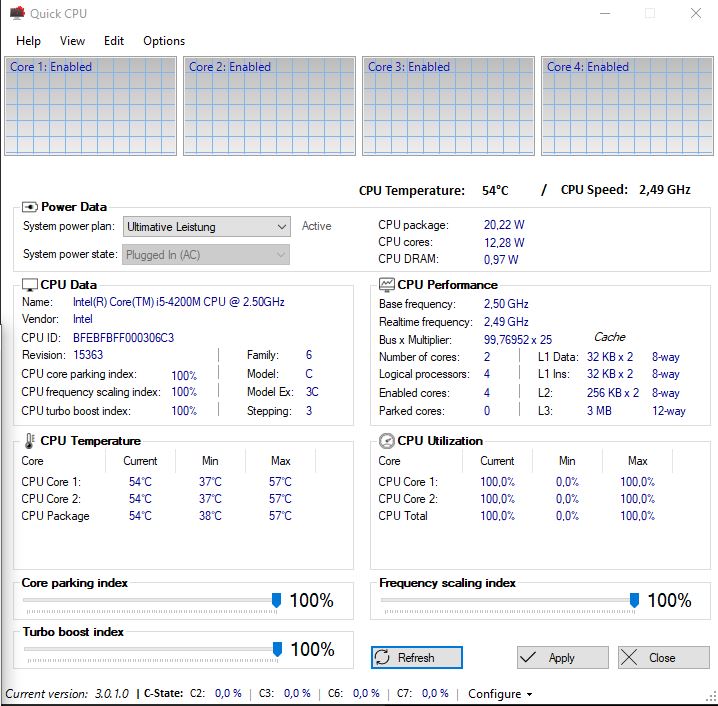Open the System power state dropdown

pyautogui.click(x=206, y=255)
